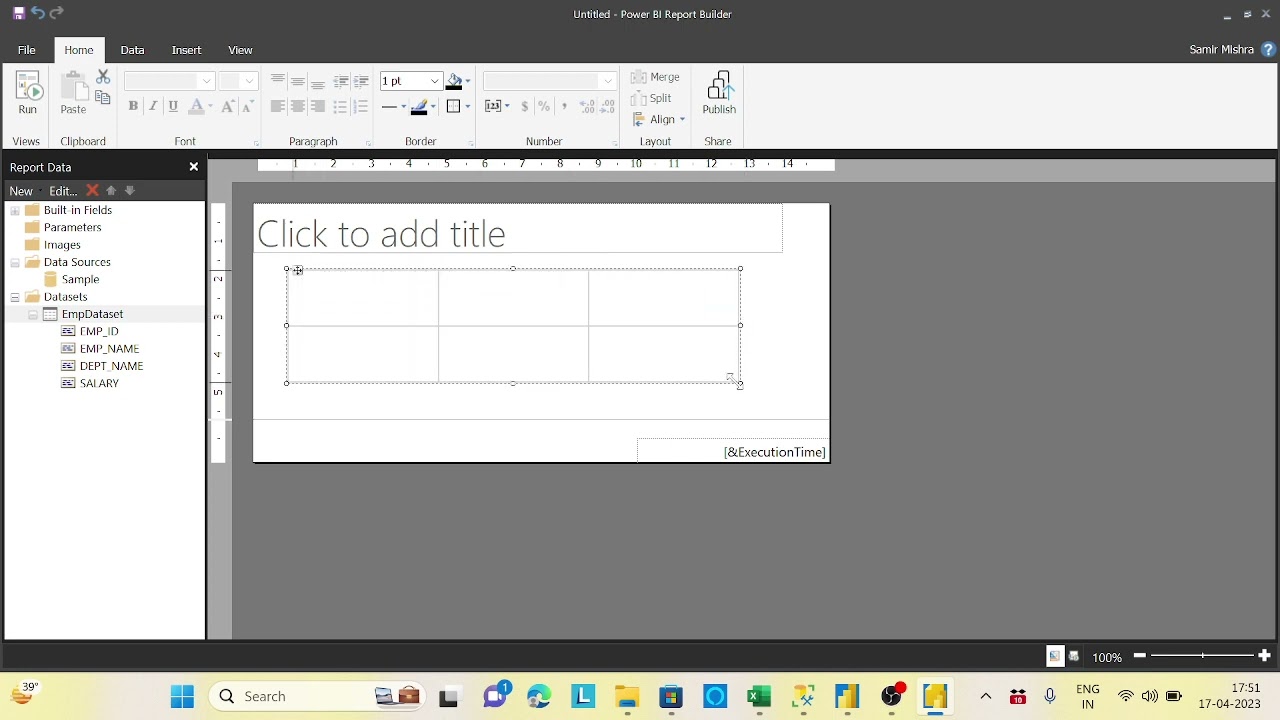This screenshot has height=720, width=1280.
Task: Open the File menu
Action: 27,50
